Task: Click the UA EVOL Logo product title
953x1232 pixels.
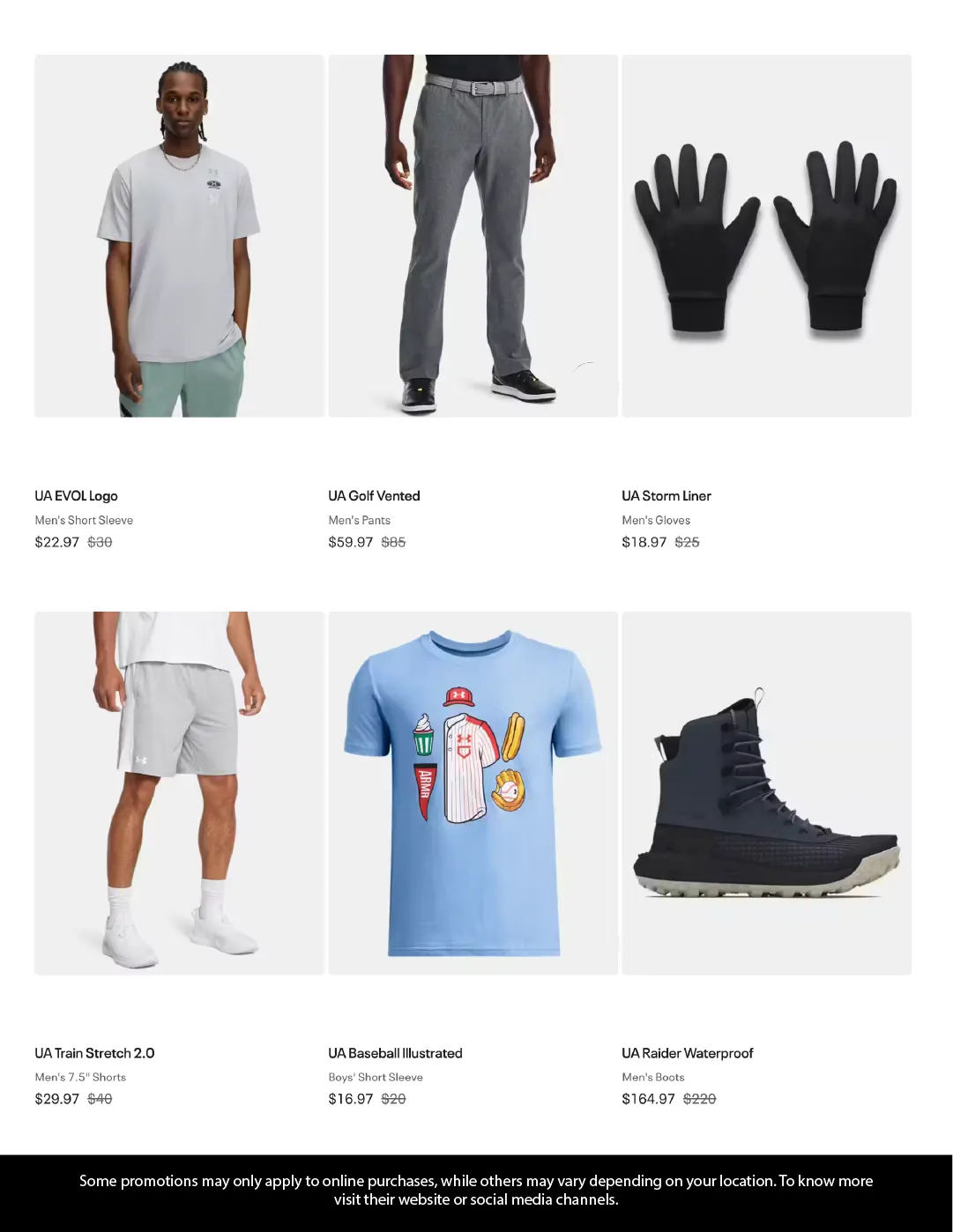Action: 77,496
